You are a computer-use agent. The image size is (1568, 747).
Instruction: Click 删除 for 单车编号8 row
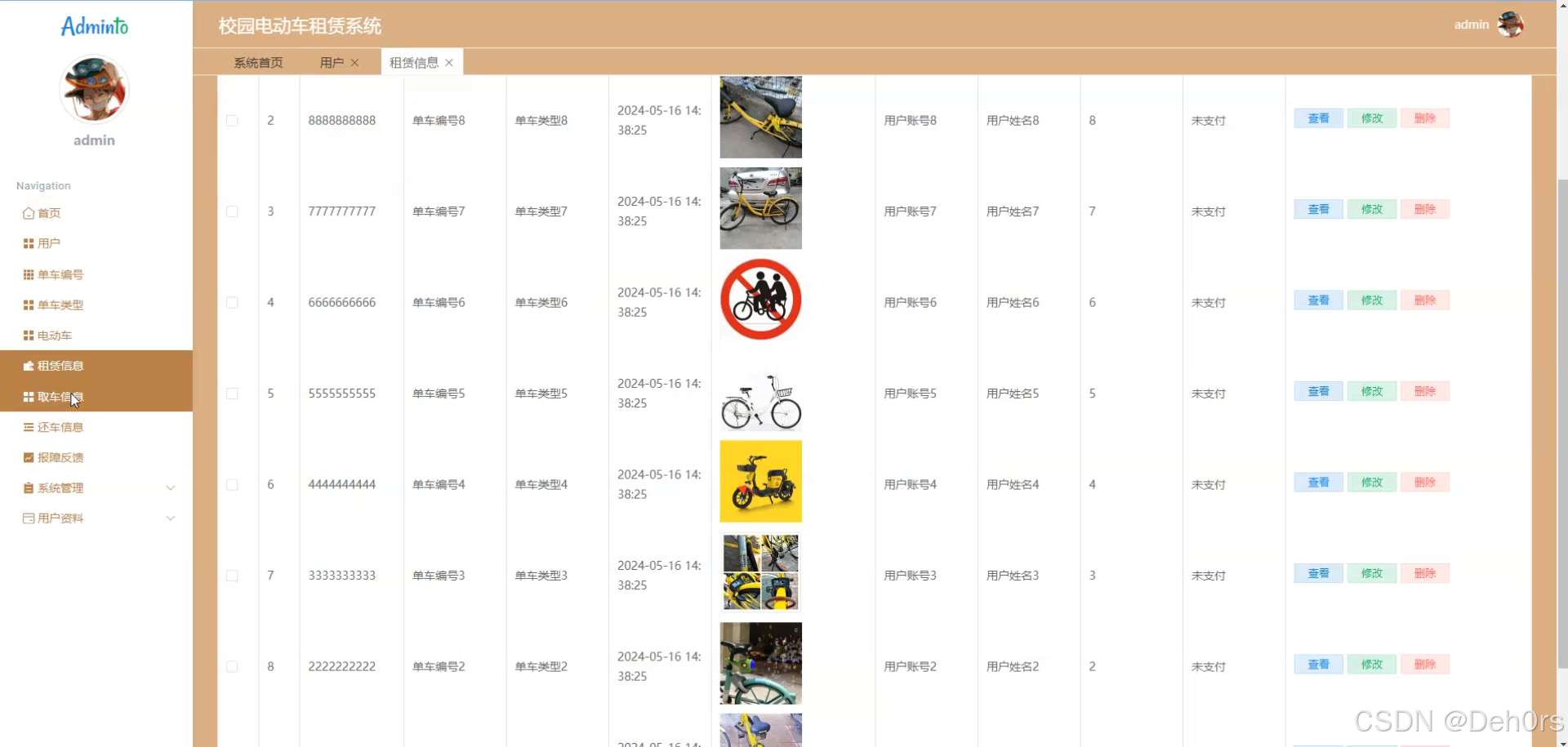pos(1425,118)
